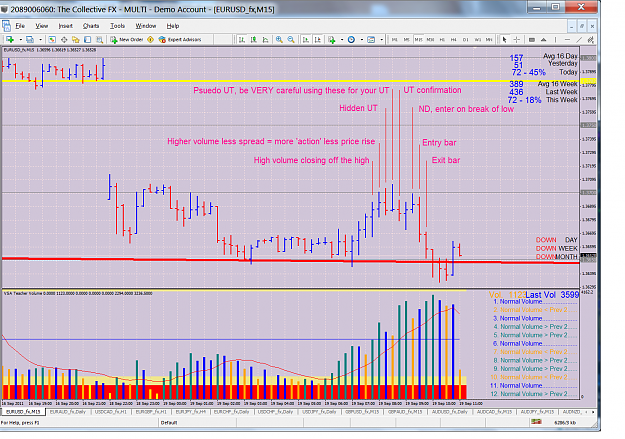Image resolution: width=625 pixels, height=439 pixels.
Task: Switch chart to candlesticks icon
Action: point(254,39)
